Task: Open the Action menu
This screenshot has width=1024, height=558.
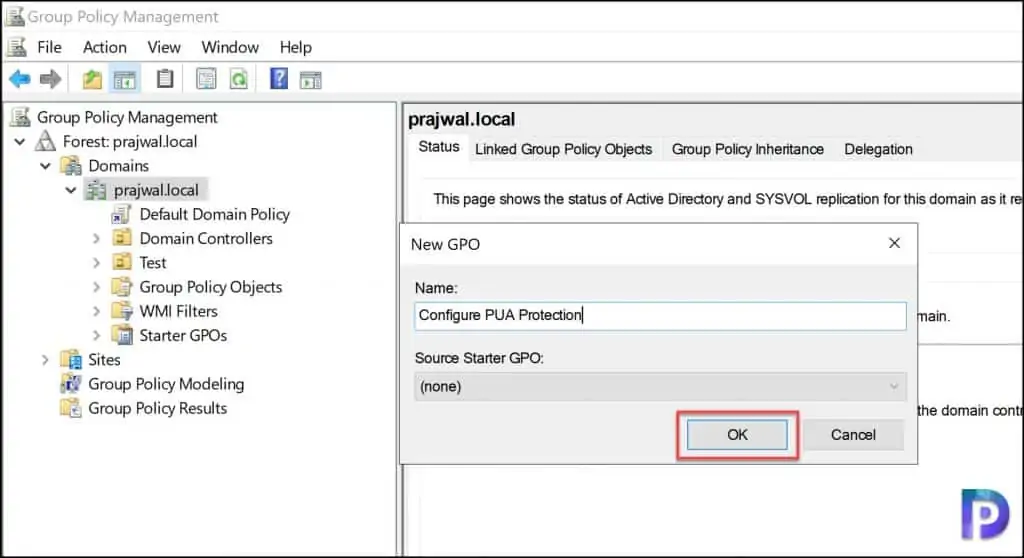Action: click(x=104, y=47)
